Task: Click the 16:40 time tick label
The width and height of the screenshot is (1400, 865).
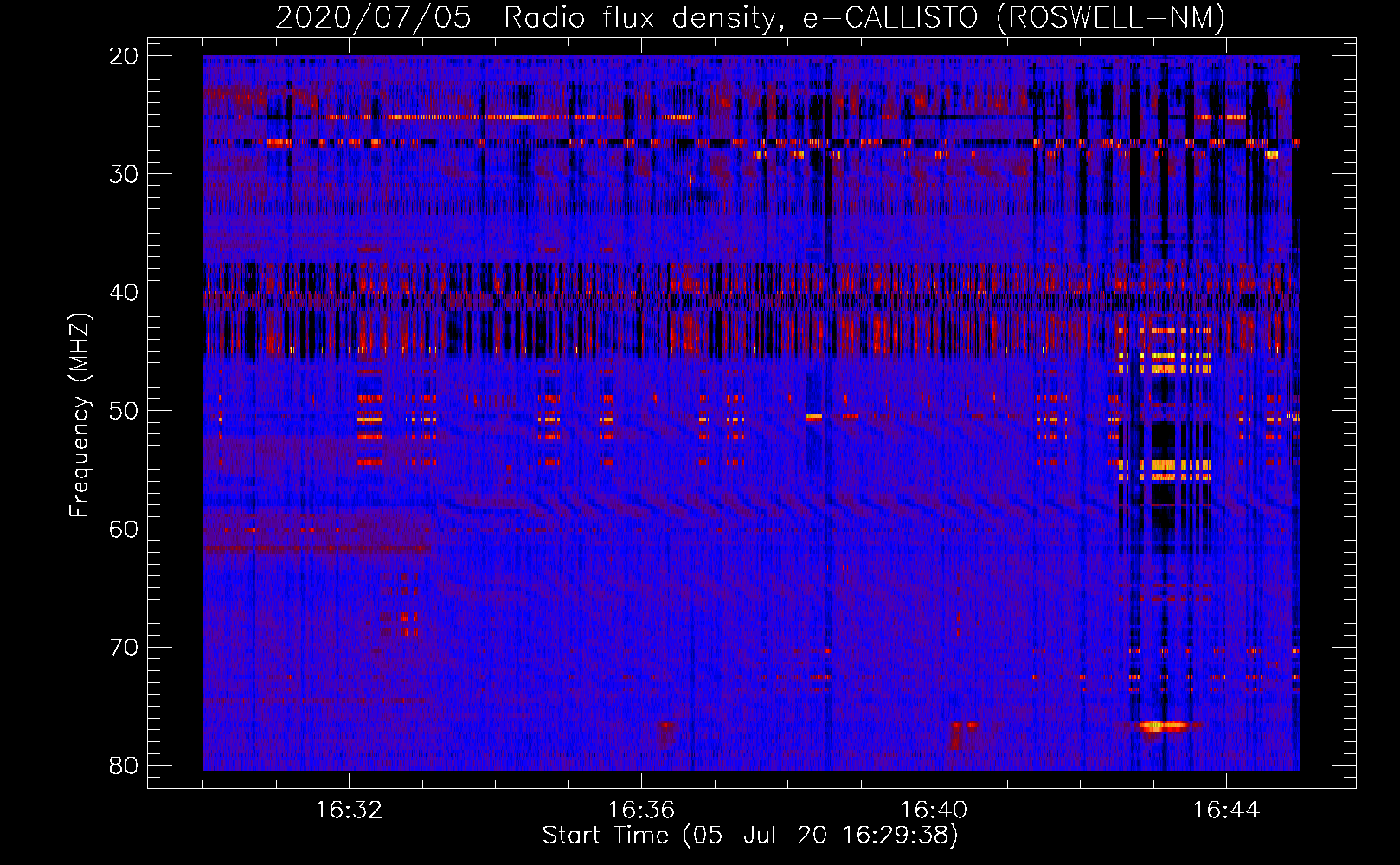Action: coord(934,811)
